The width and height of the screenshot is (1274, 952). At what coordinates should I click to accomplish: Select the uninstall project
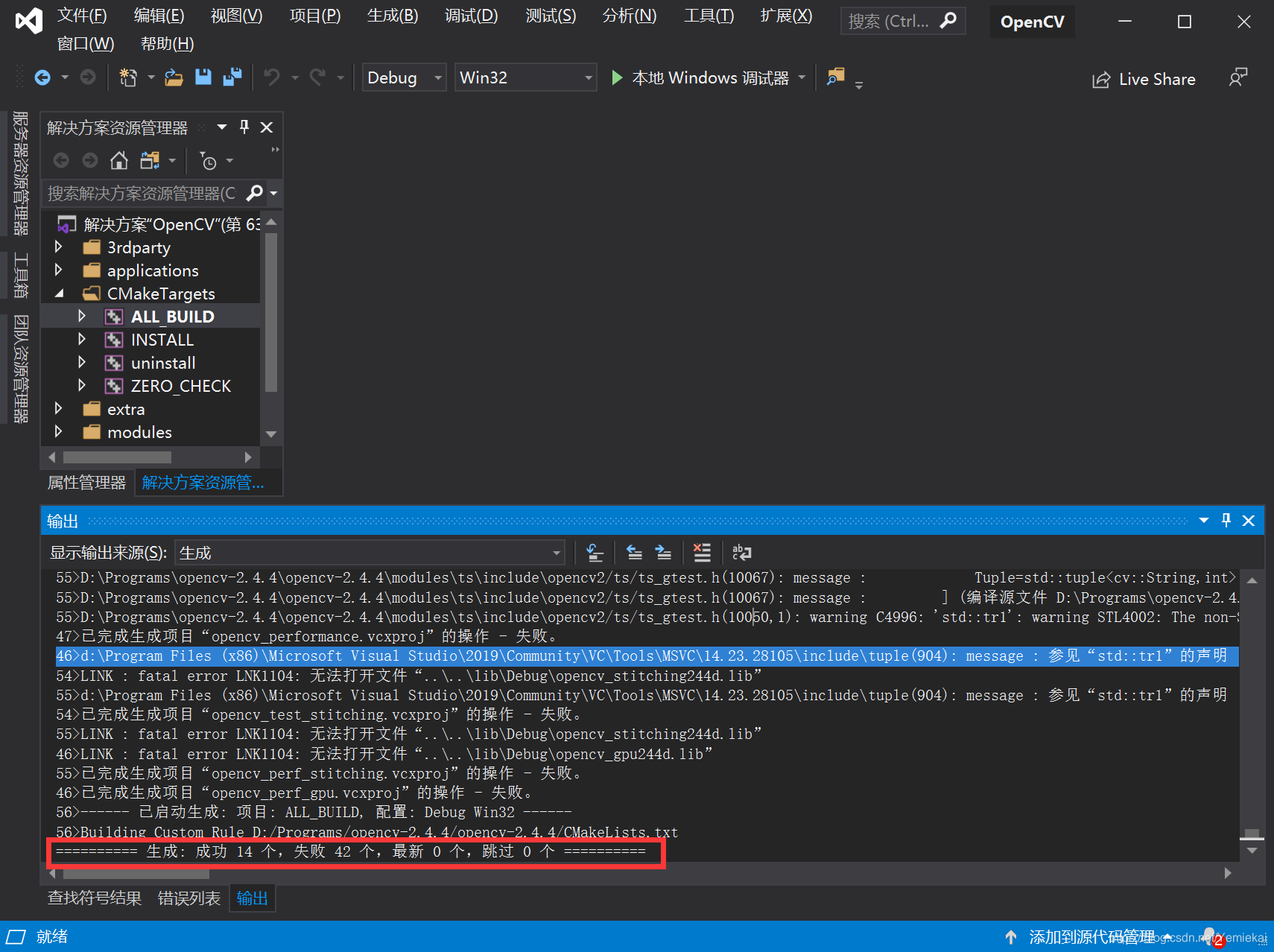click(163, 363)
